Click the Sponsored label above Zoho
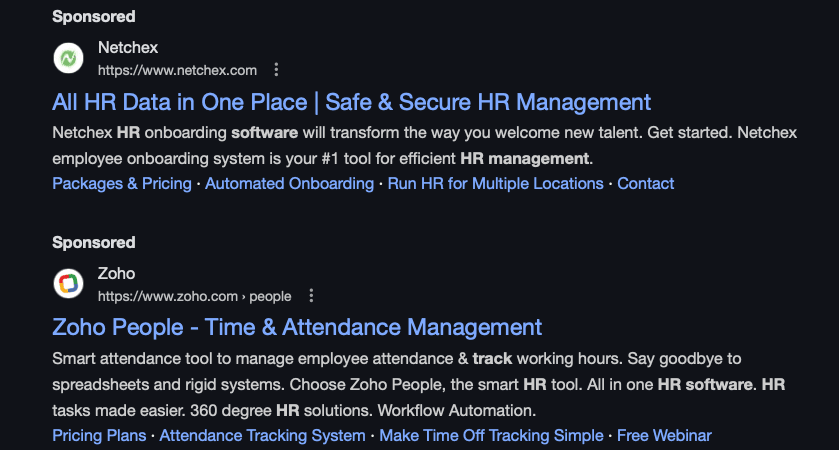Screen dimensions: 839x450 93,242
